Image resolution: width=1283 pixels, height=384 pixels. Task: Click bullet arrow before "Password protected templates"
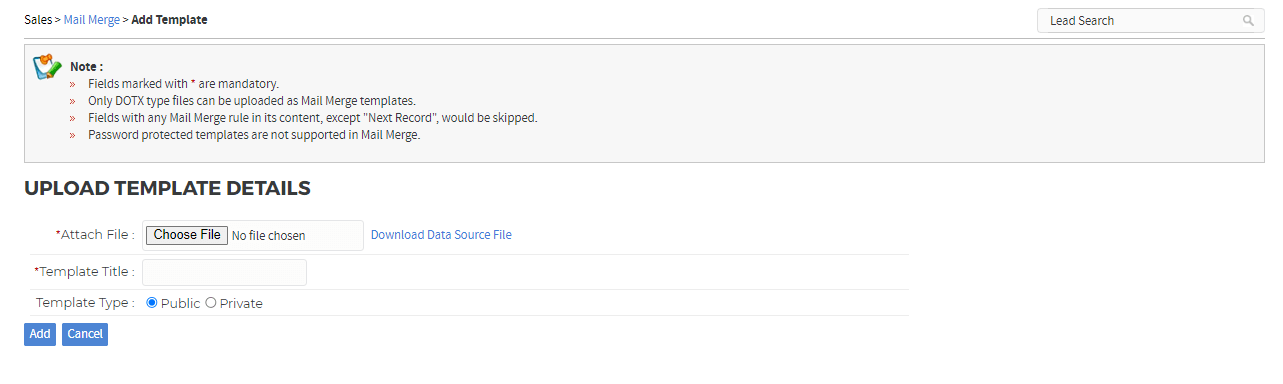(72, 135)
